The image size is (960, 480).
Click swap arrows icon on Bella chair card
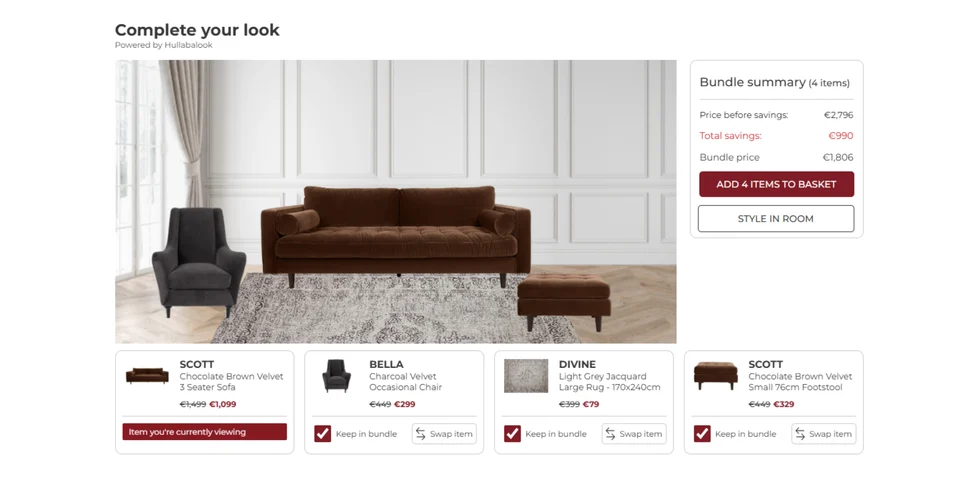click(421, 434)
